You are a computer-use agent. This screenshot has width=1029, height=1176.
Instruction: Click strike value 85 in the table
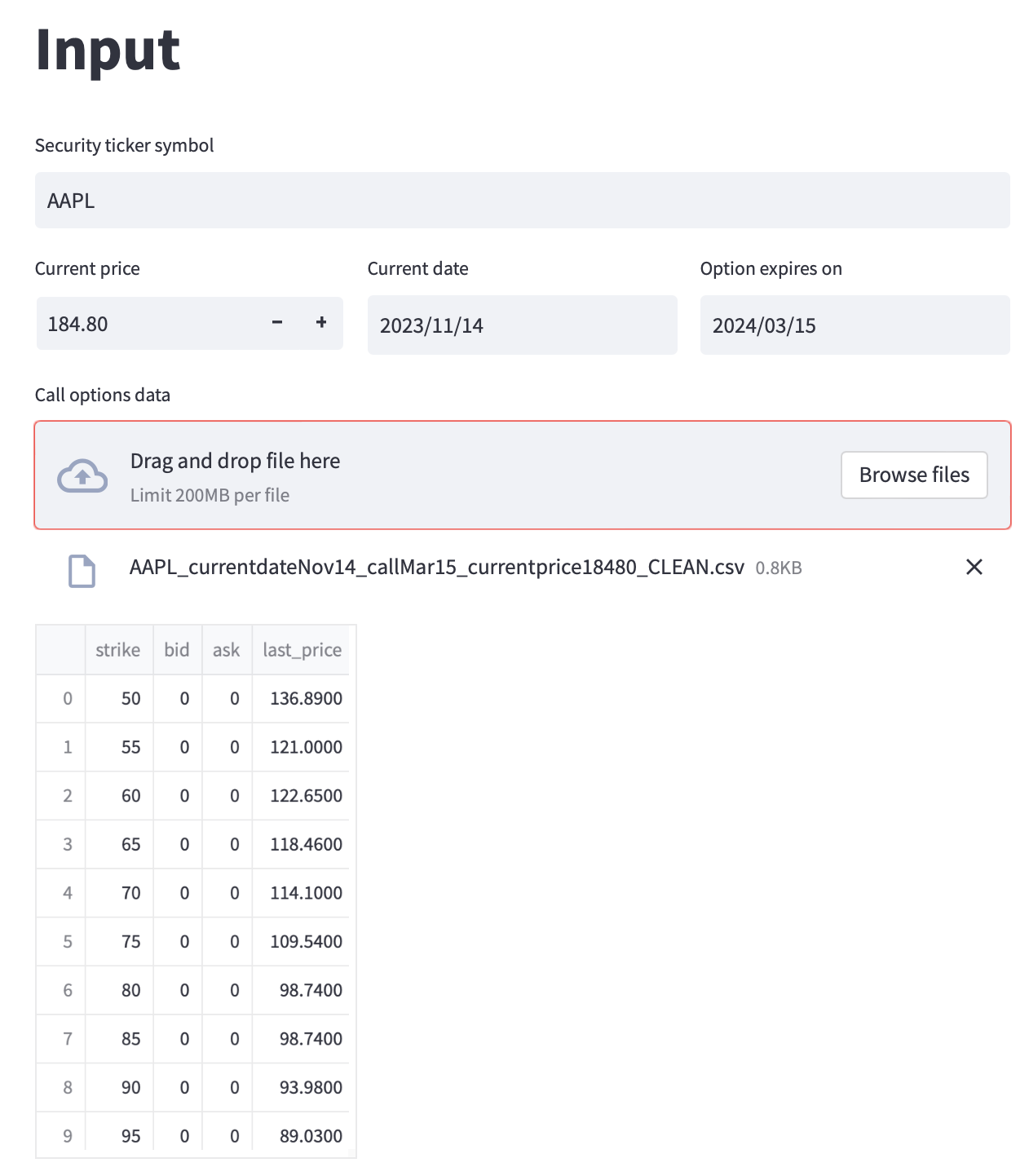119,1039
